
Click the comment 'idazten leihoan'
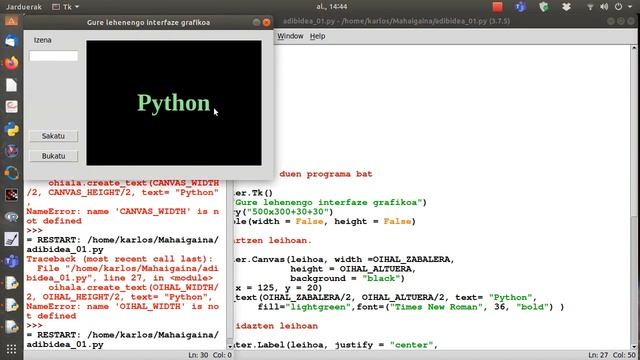[x=276, y=326]
